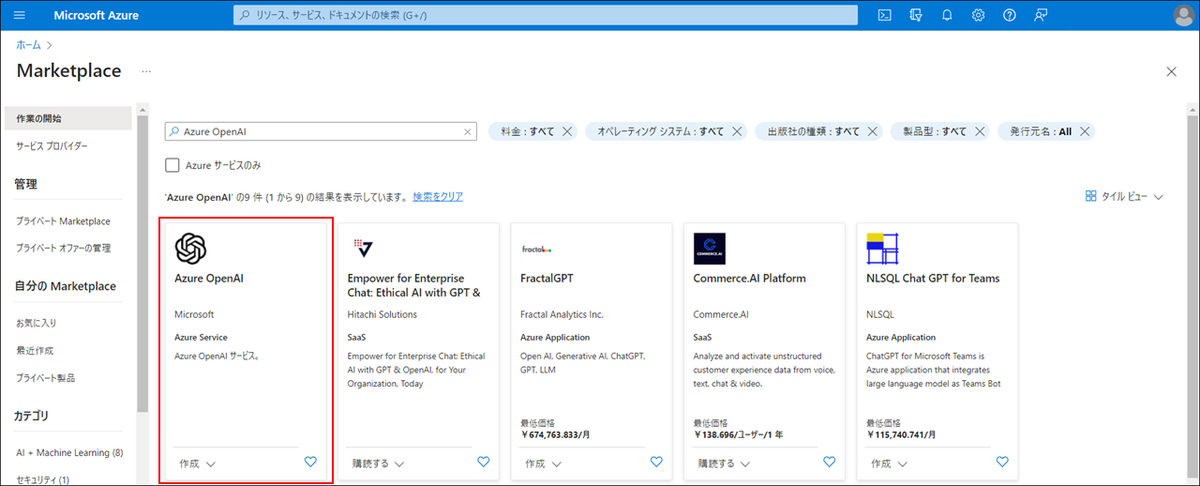Remove the 発行元名 filter

pyautogui.click(x=1085, y=131)
